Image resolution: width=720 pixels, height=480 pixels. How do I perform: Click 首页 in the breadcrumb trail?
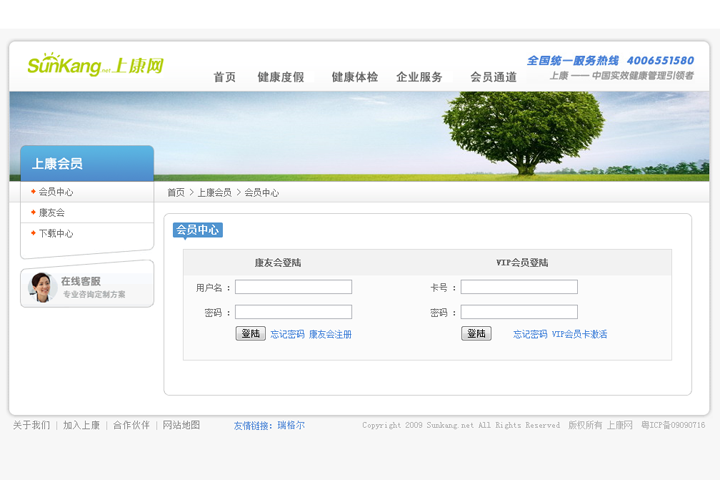176,192
